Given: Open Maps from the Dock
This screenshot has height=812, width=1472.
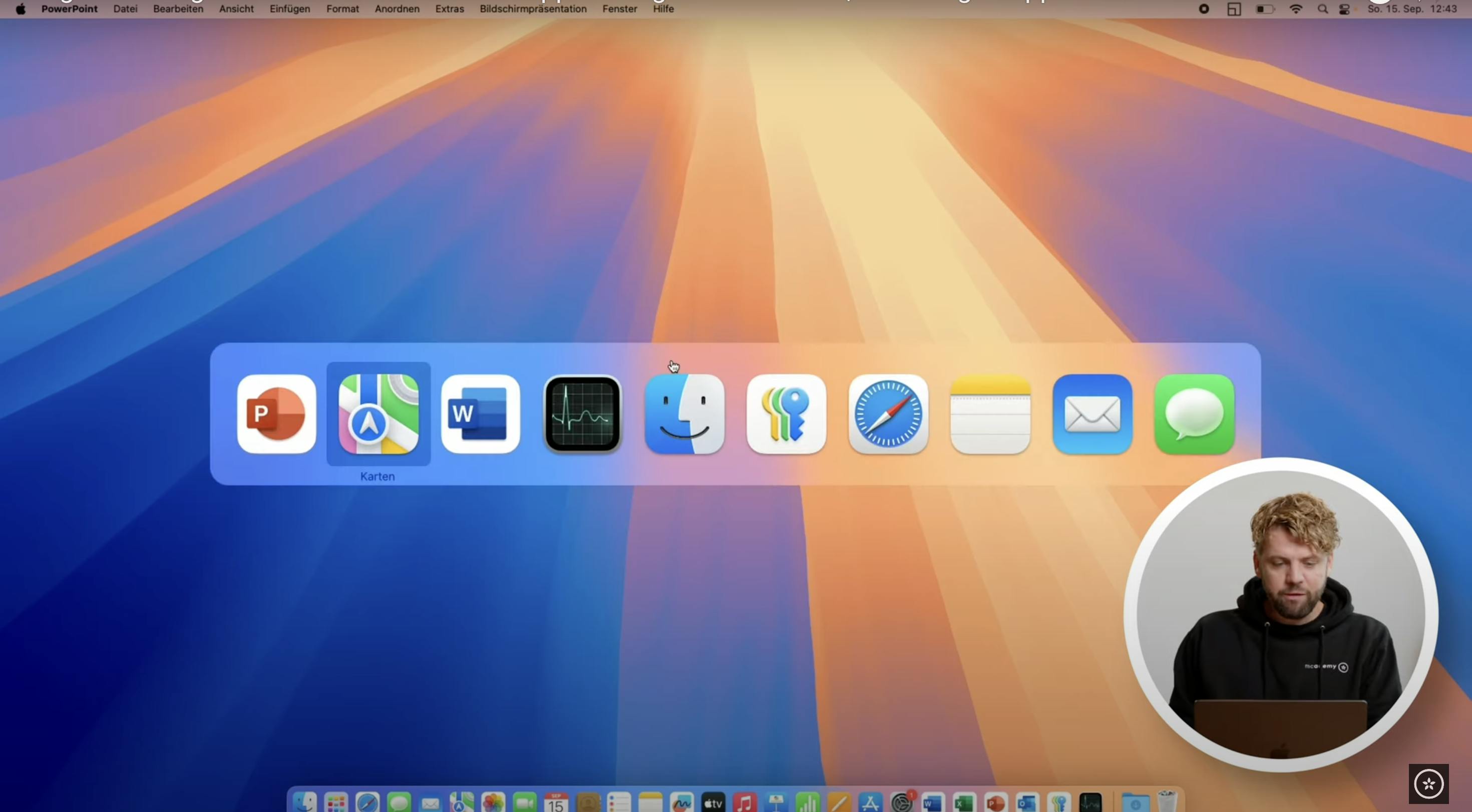Looking at the screenshot, I should 462,801.
